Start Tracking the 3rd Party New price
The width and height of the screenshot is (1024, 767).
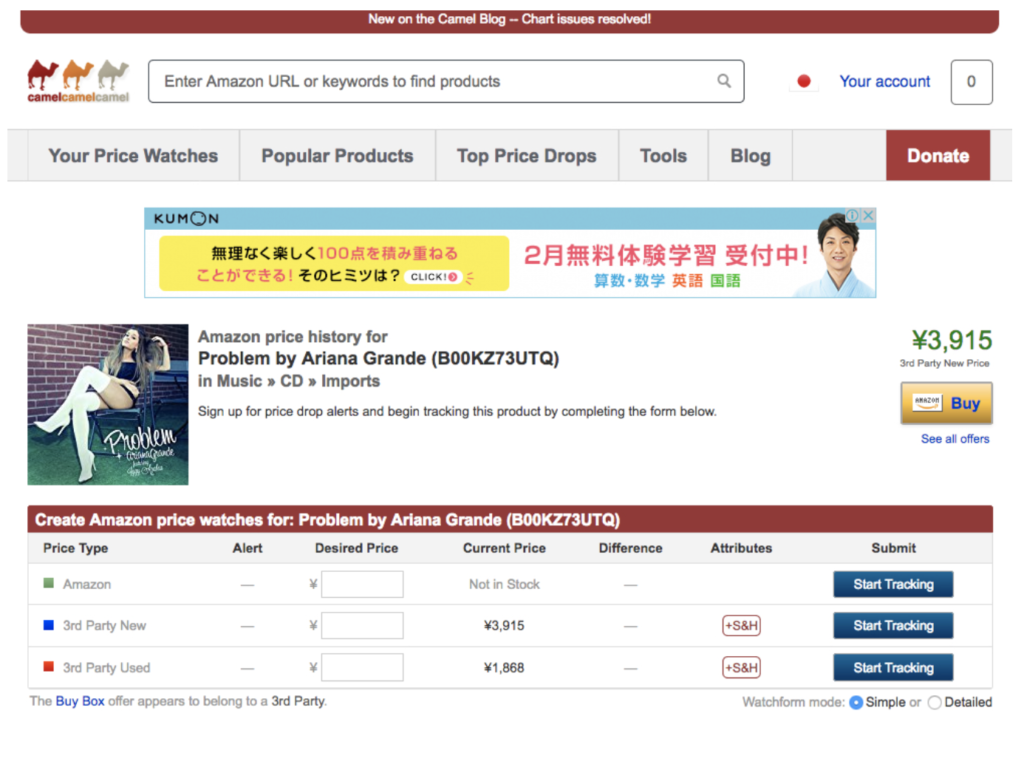pyautogui.click(x=893, y=625)
